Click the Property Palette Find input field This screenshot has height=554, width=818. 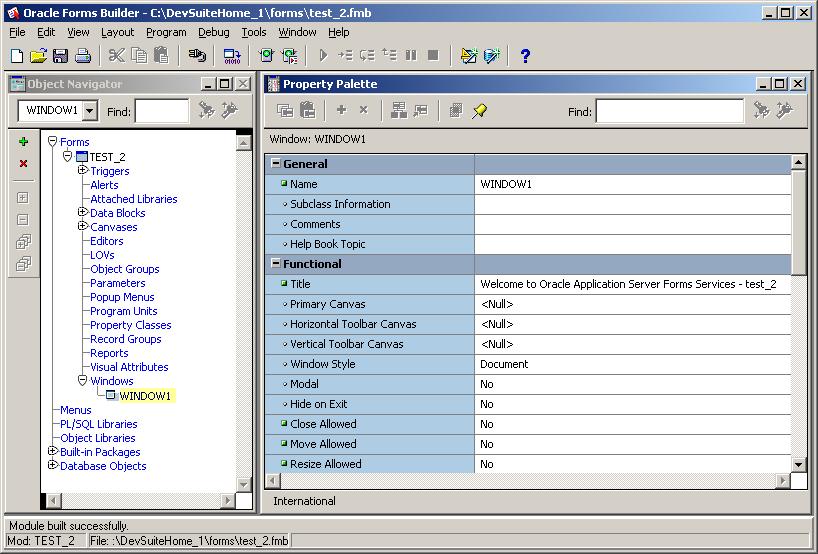[669, 111]
